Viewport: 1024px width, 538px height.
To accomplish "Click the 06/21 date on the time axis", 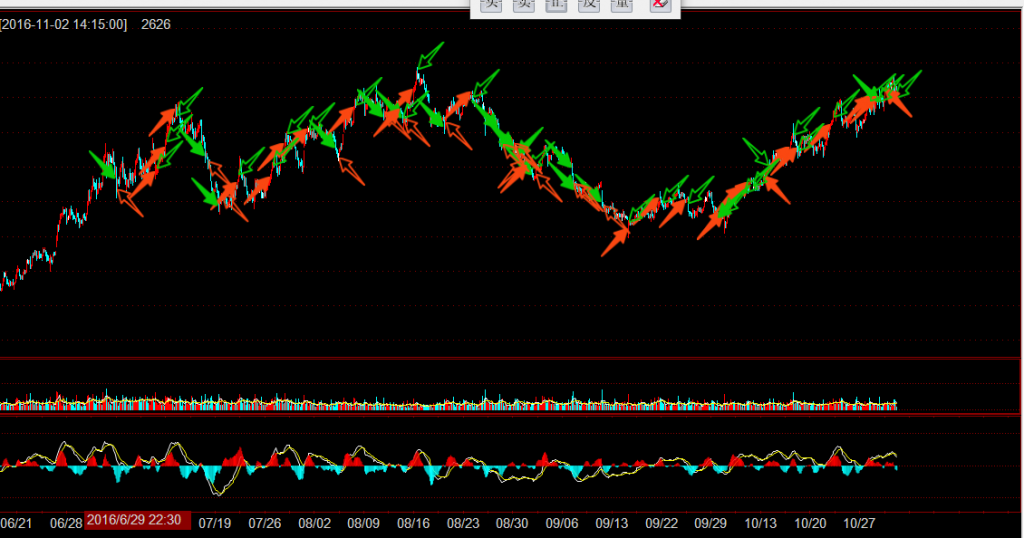I will click(17, 523).
